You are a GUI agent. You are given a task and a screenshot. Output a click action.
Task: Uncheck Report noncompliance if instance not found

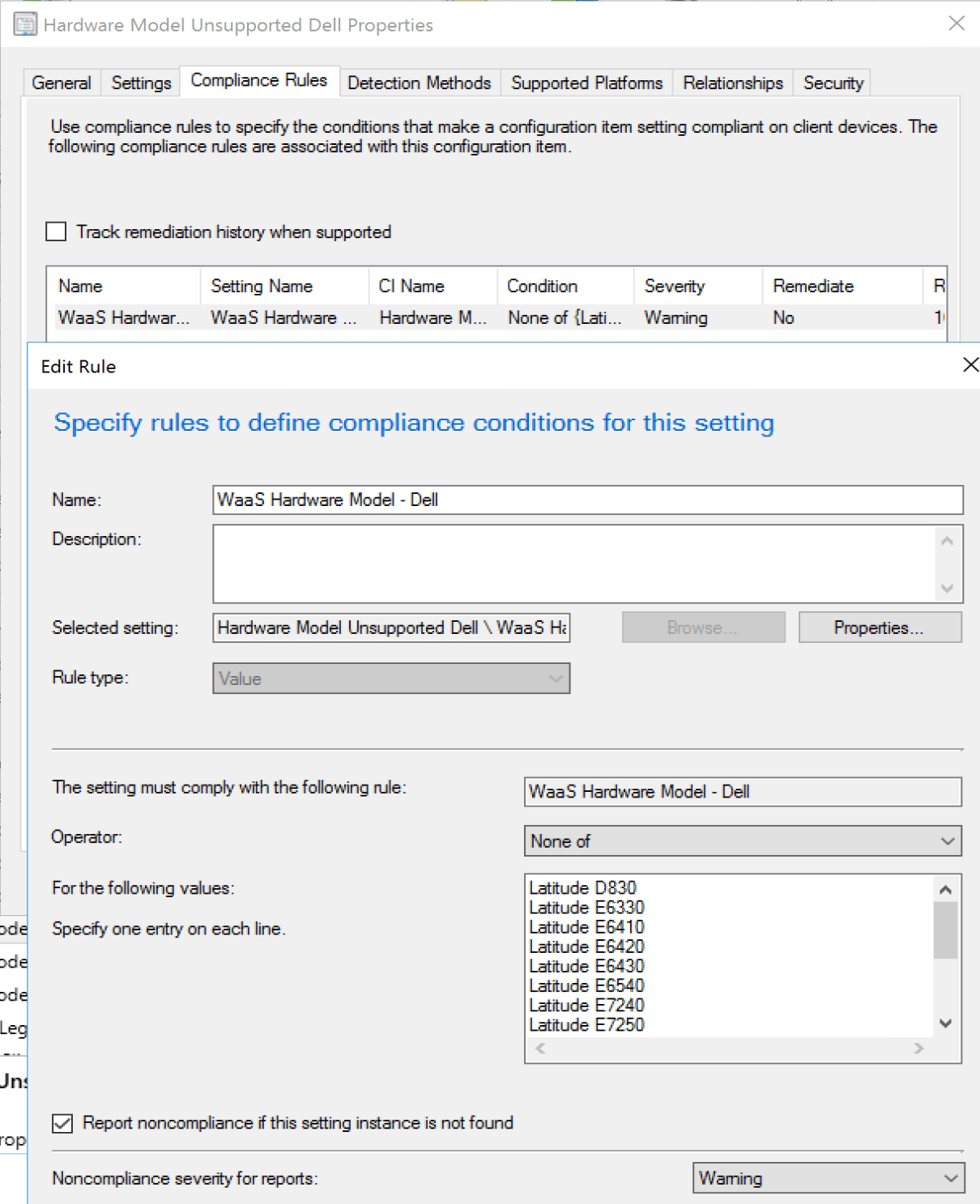point(62,1123)
